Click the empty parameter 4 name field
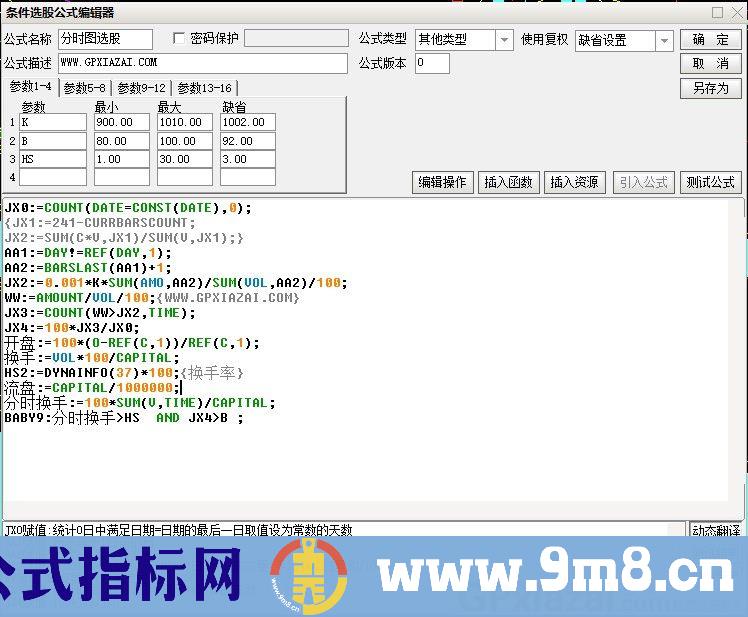 click(53, 177)
